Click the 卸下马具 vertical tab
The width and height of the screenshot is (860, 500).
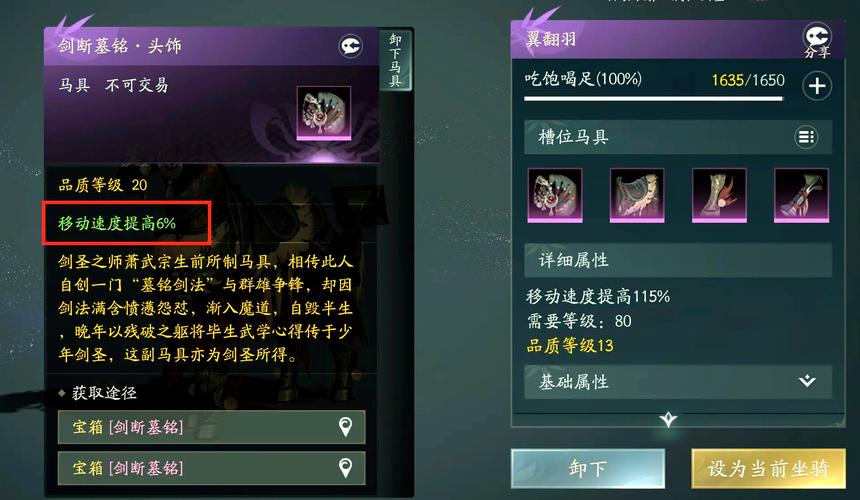coord(395,60)
